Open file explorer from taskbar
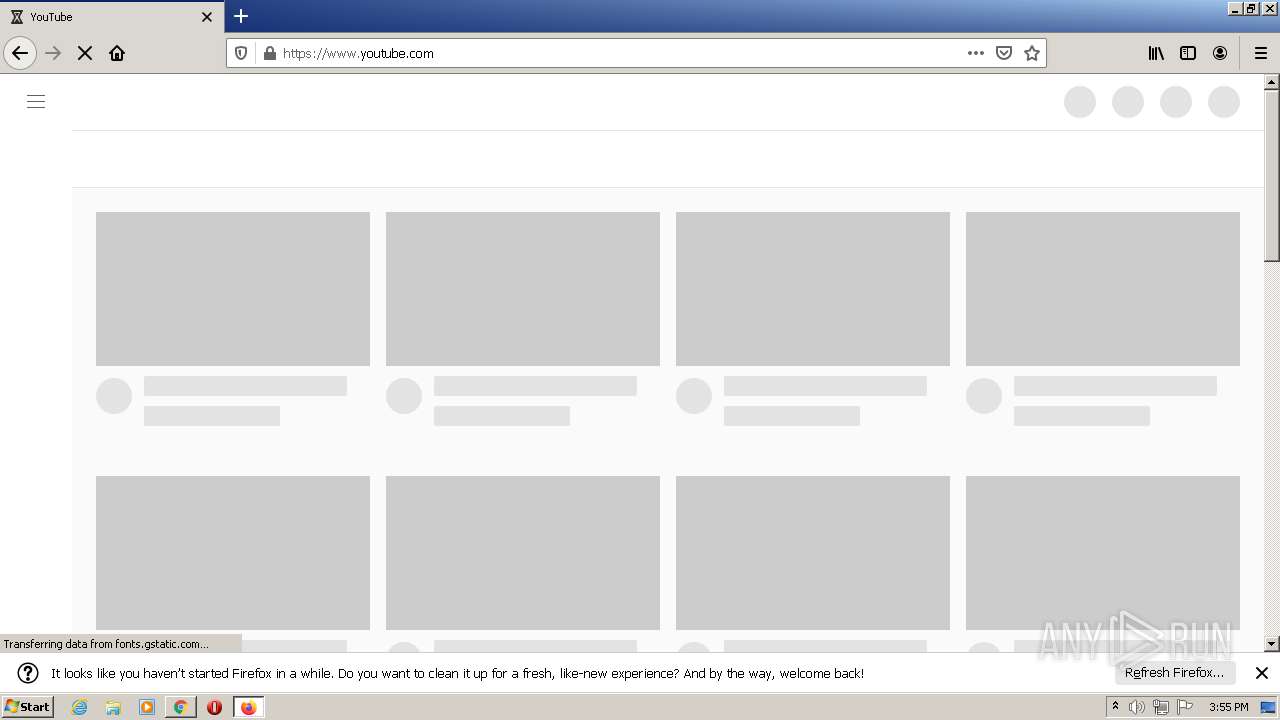1280x720 pixels. (x=113, y=707)
